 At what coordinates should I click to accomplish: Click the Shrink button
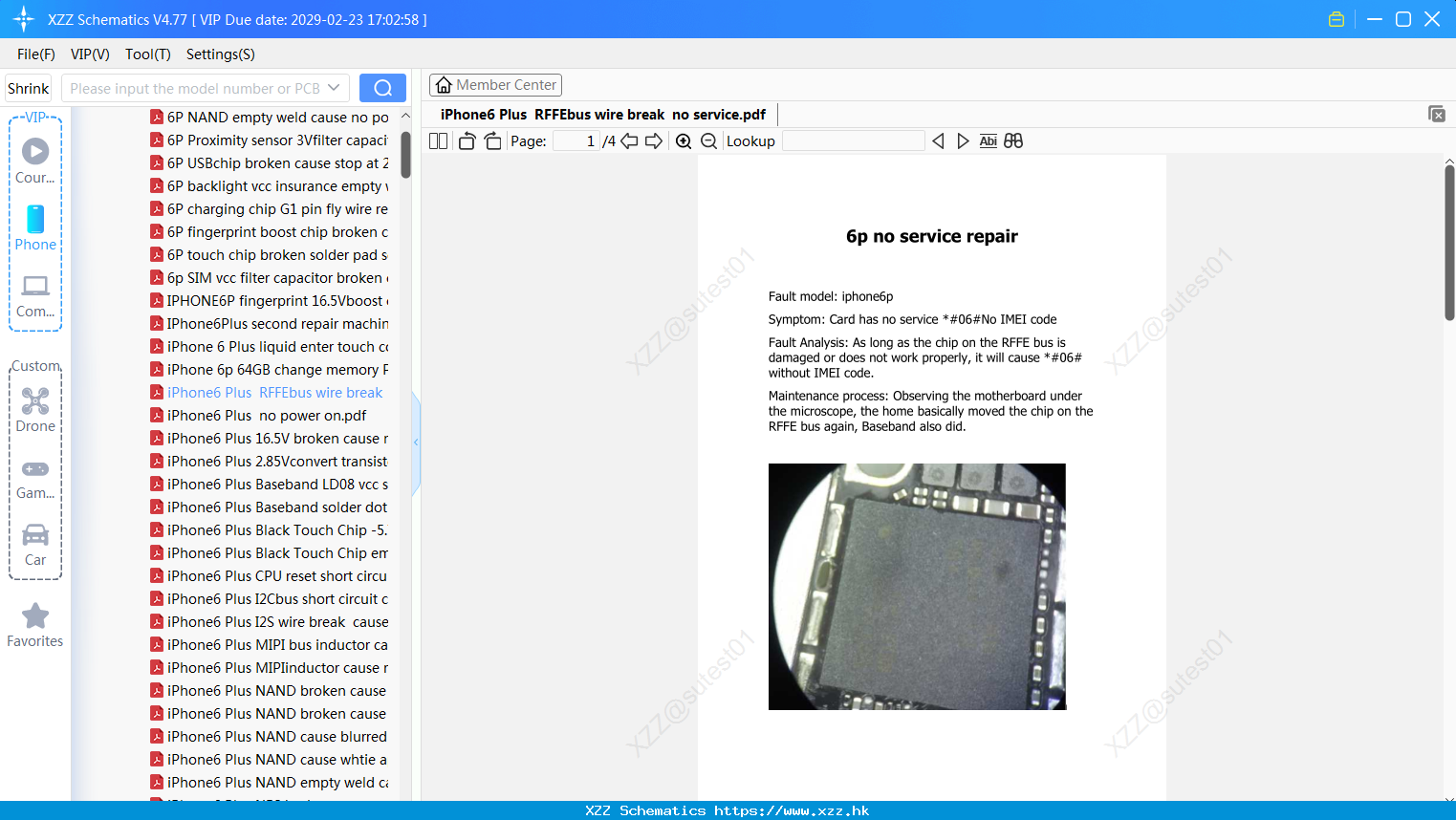click(x=29, y=88)
